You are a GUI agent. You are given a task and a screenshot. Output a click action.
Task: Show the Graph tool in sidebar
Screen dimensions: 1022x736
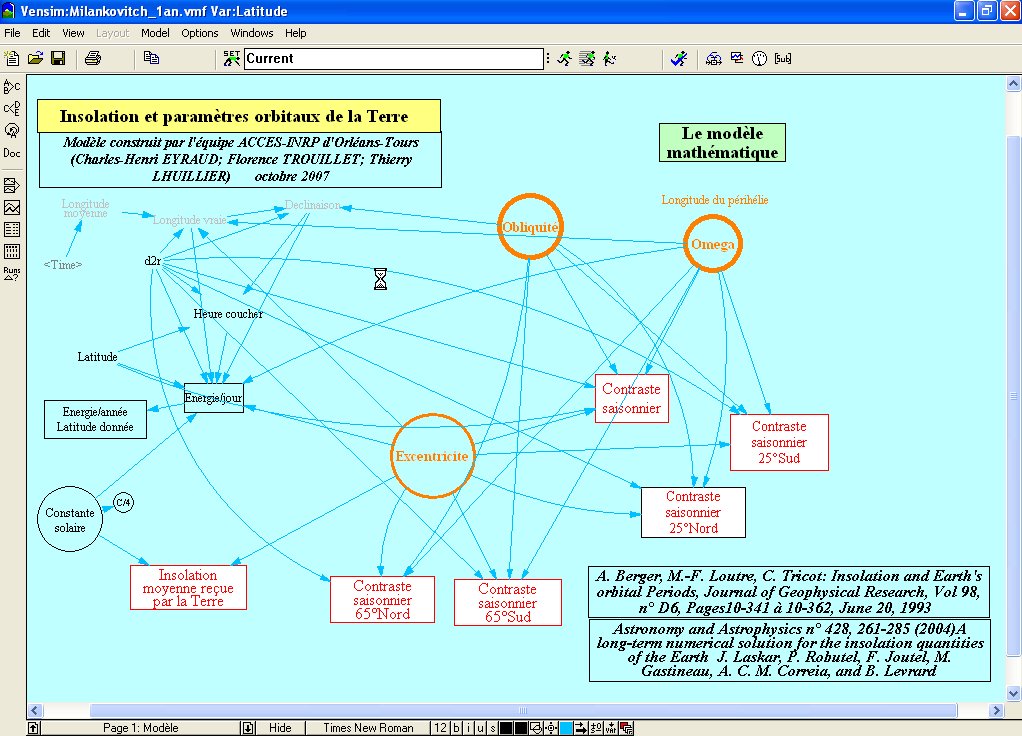pyautogui.click(x=12, y=207)
